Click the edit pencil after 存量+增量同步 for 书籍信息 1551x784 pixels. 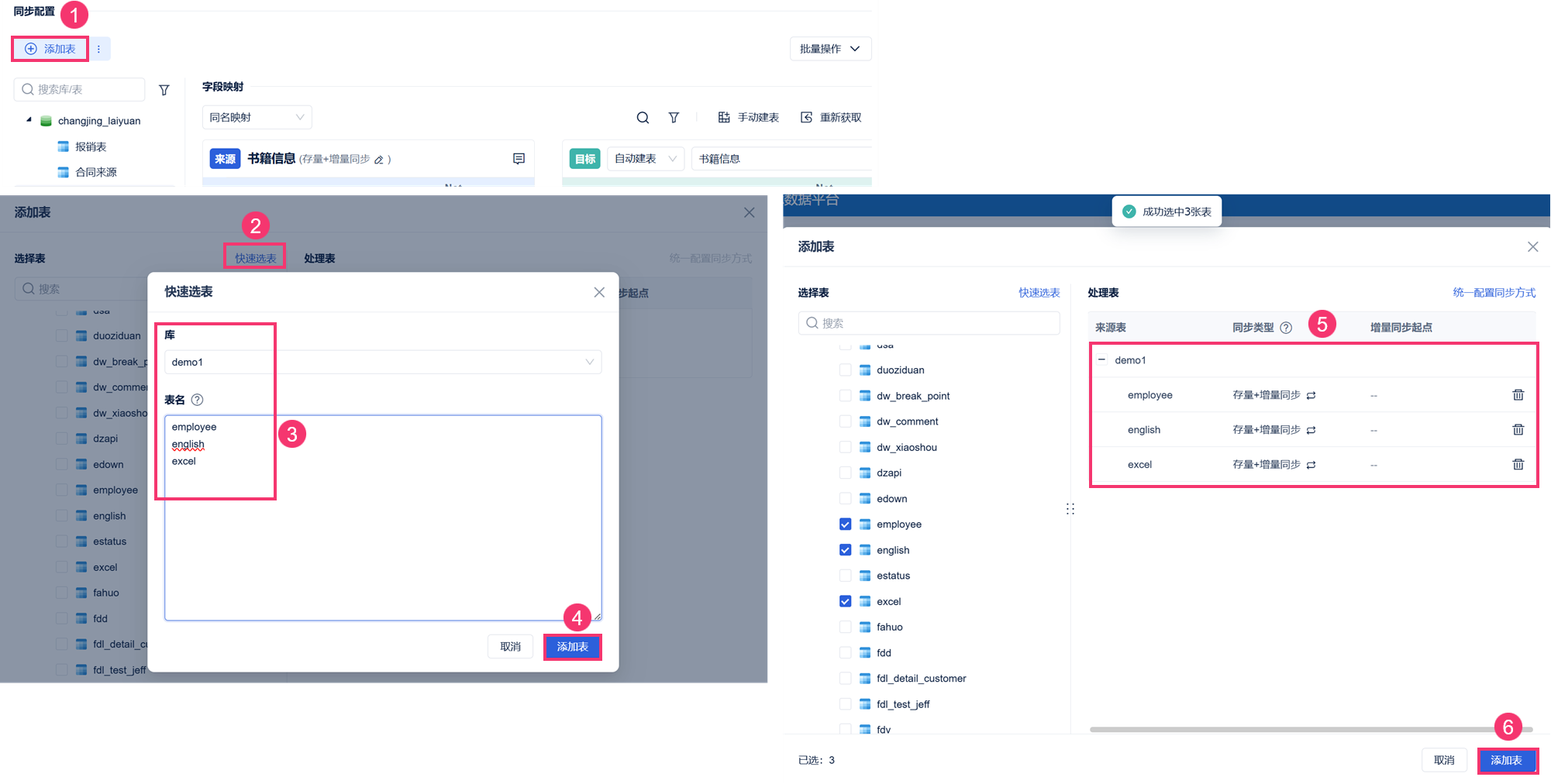[x=379, y=160]
